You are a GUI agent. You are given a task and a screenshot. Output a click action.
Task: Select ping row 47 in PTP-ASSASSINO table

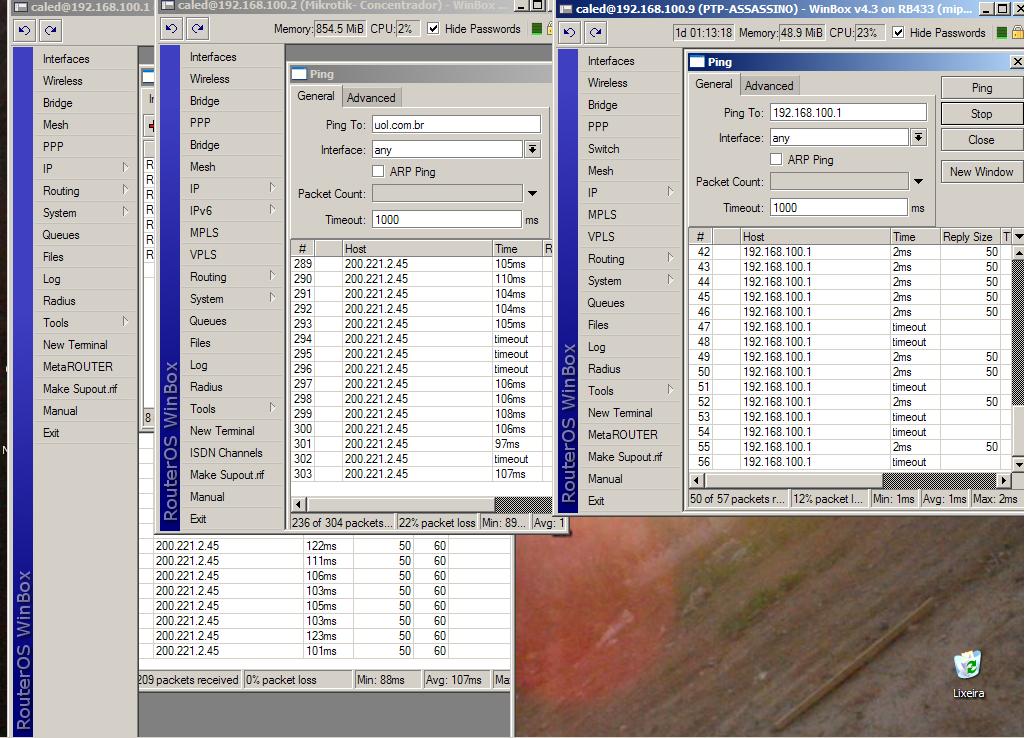click(850, 327)
